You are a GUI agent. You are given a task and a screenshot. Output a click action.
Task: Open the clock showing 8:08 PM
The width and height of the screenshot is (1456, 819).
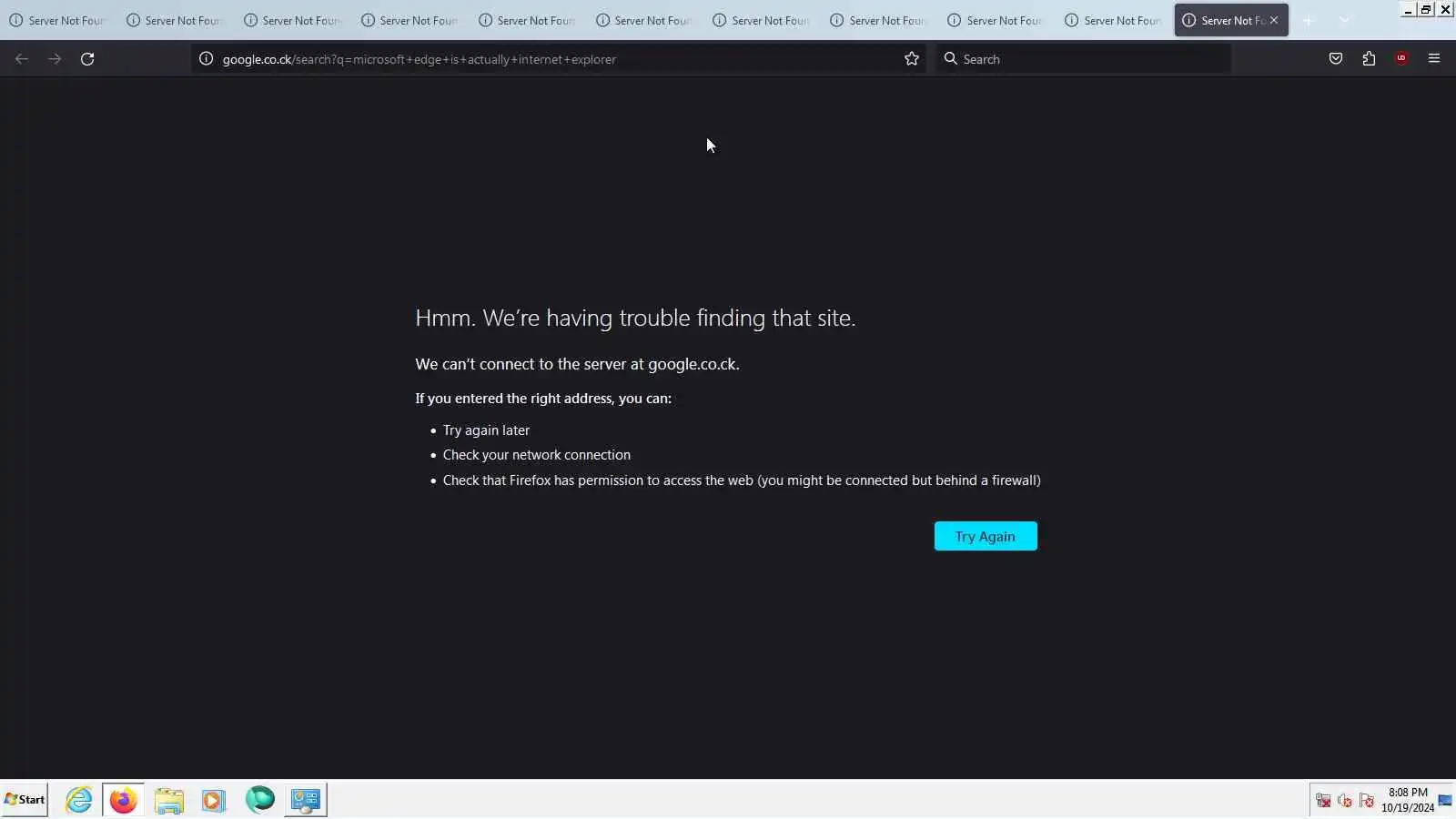point(1408,800)
